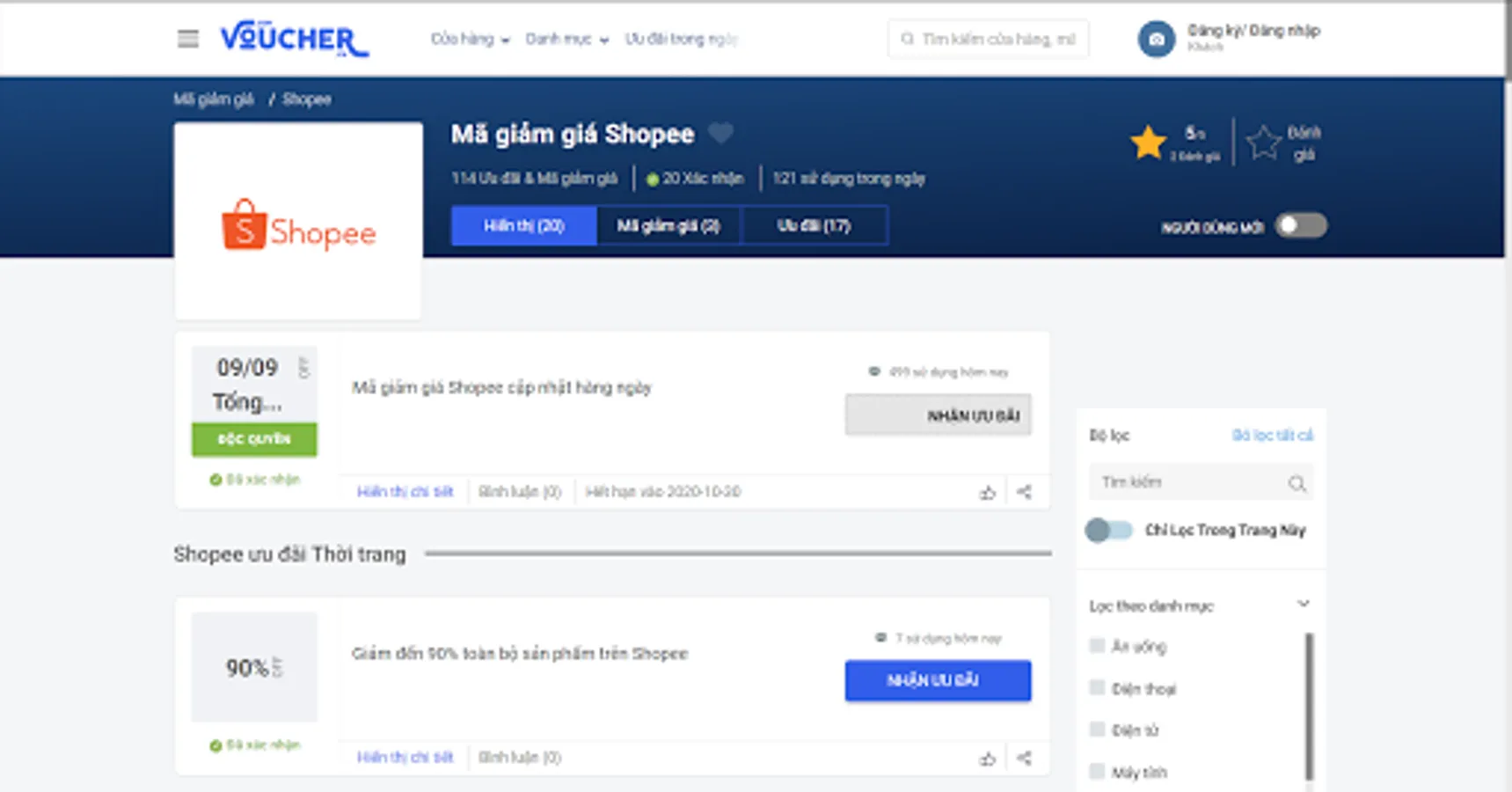Click Bỏ lọc tất cả link
This screenshot has width=1512, height=792.
click(x=1272, y=435)
